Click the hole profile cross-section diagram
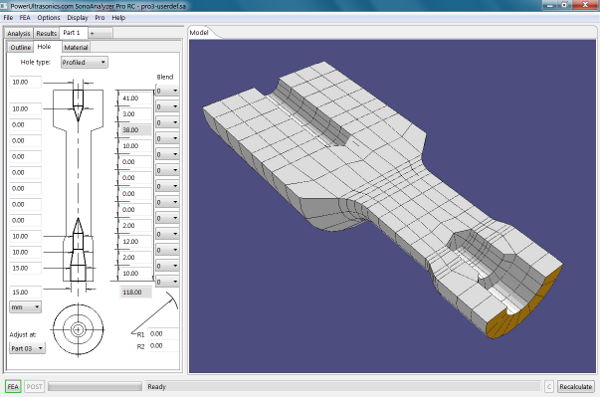Screen dimensions: 600x397 click(x=78, y=186)
